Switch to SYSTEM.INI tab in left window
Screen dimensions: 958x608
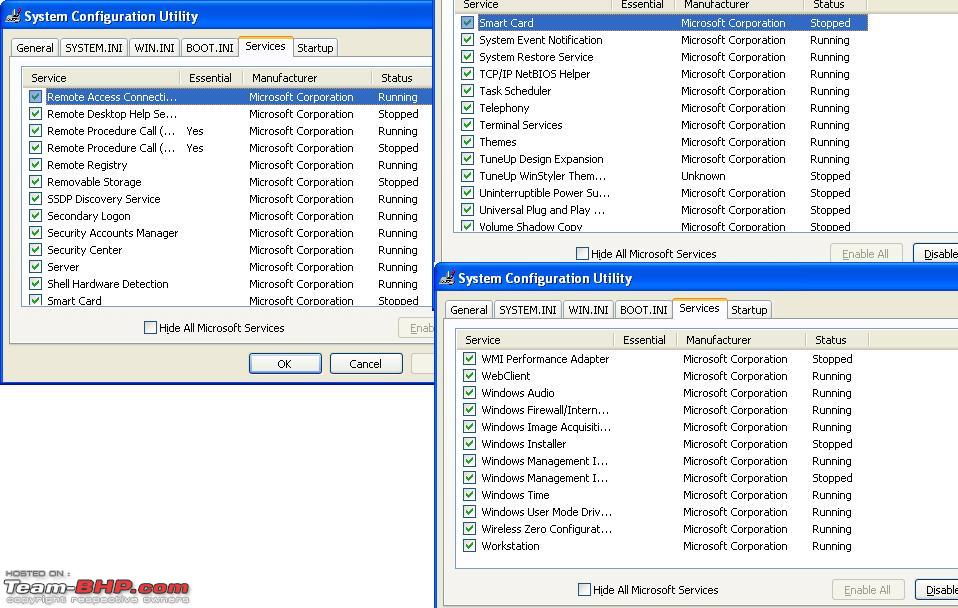pos(93,48)
